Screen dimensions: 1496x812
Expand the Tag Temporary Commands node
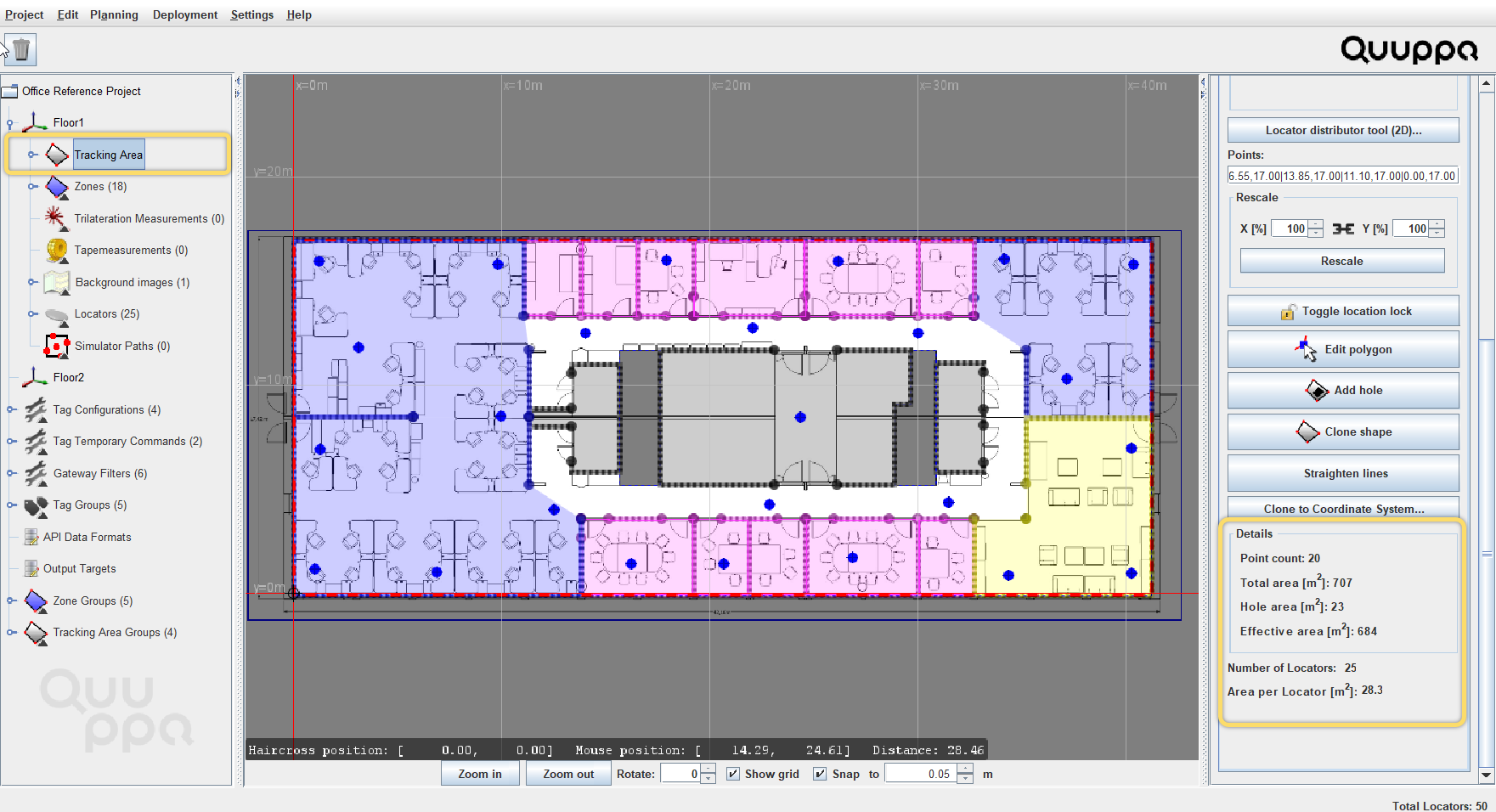click(x=10, y=441)
